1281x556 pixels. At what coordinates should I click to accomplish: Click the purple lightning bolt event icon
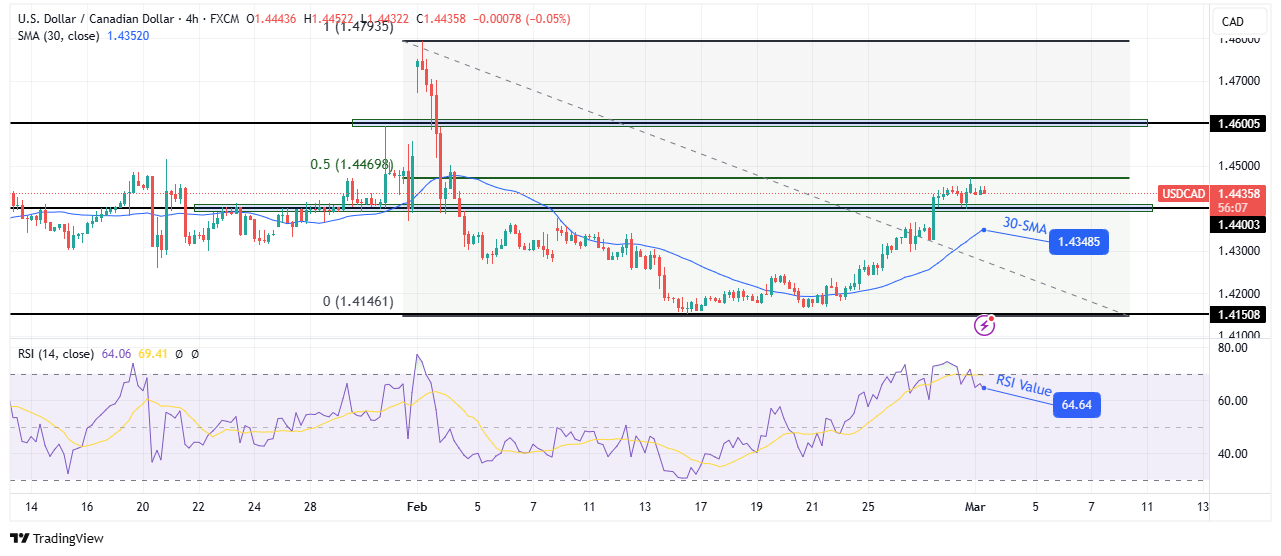tap(985, 324)
